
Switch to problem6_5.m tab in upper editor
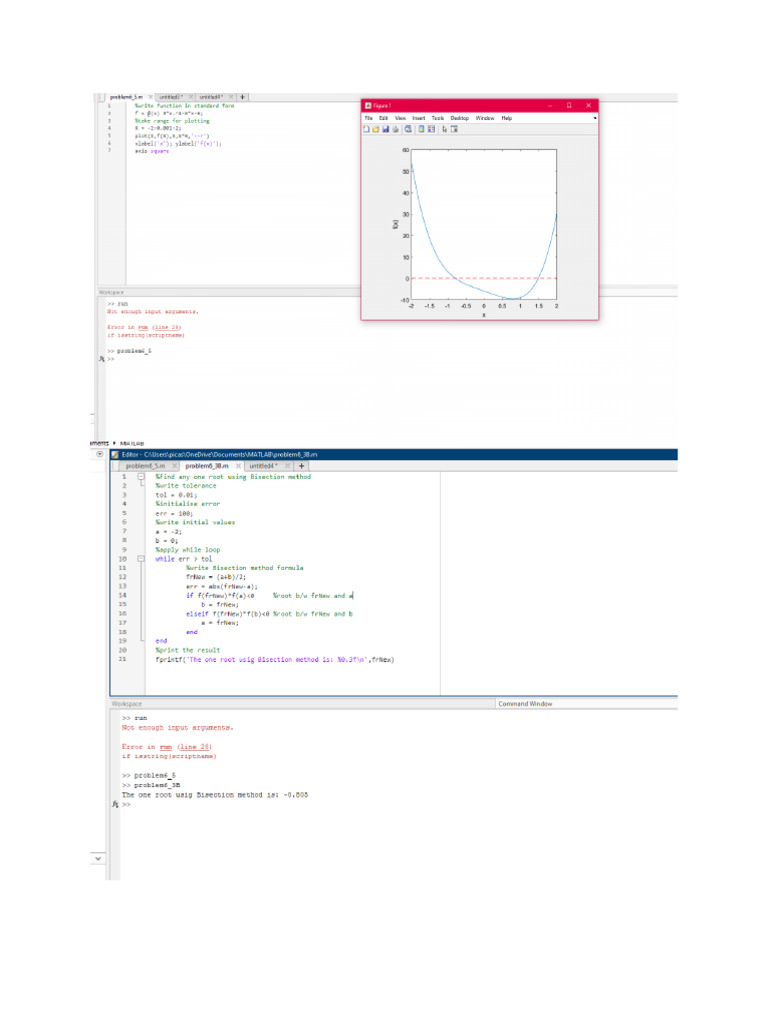[126, 97]
